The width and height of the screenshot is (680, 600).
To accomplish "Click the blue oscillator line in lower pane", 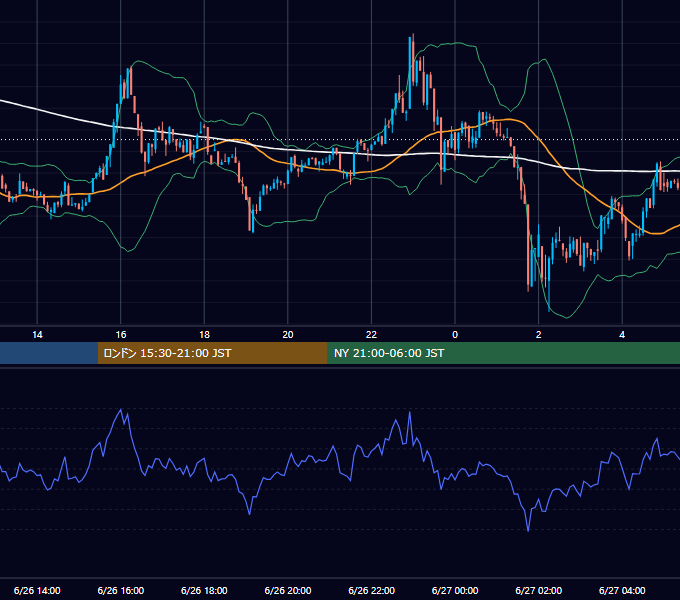I will pos(340,470).
